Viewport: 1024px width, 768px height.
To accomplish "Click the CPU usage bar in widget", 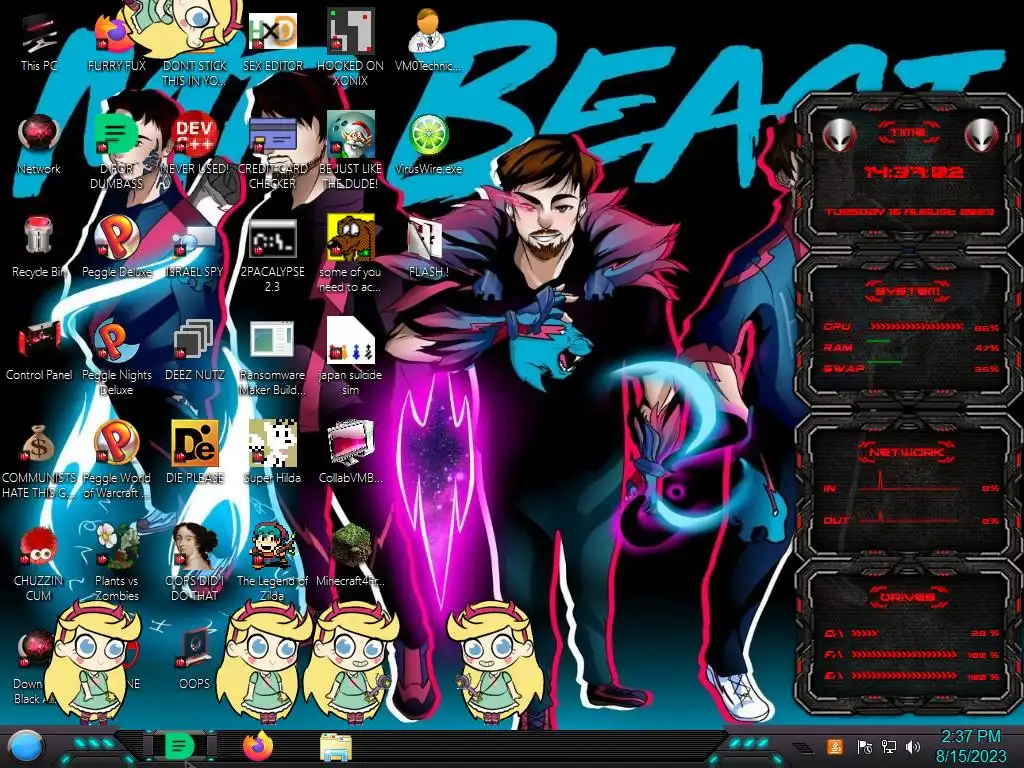I will (x=914, y=327).
